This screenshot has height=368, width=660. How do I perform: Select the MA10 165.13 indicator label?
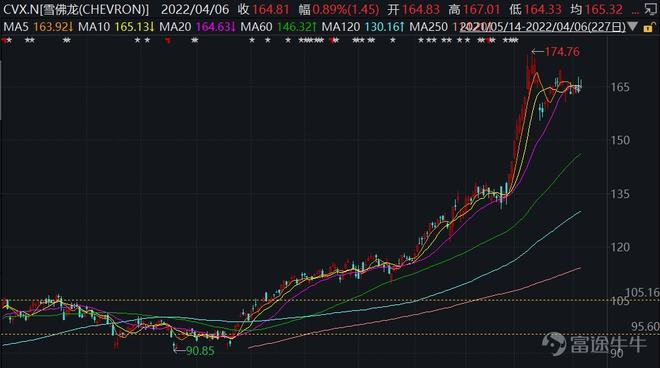116,27
